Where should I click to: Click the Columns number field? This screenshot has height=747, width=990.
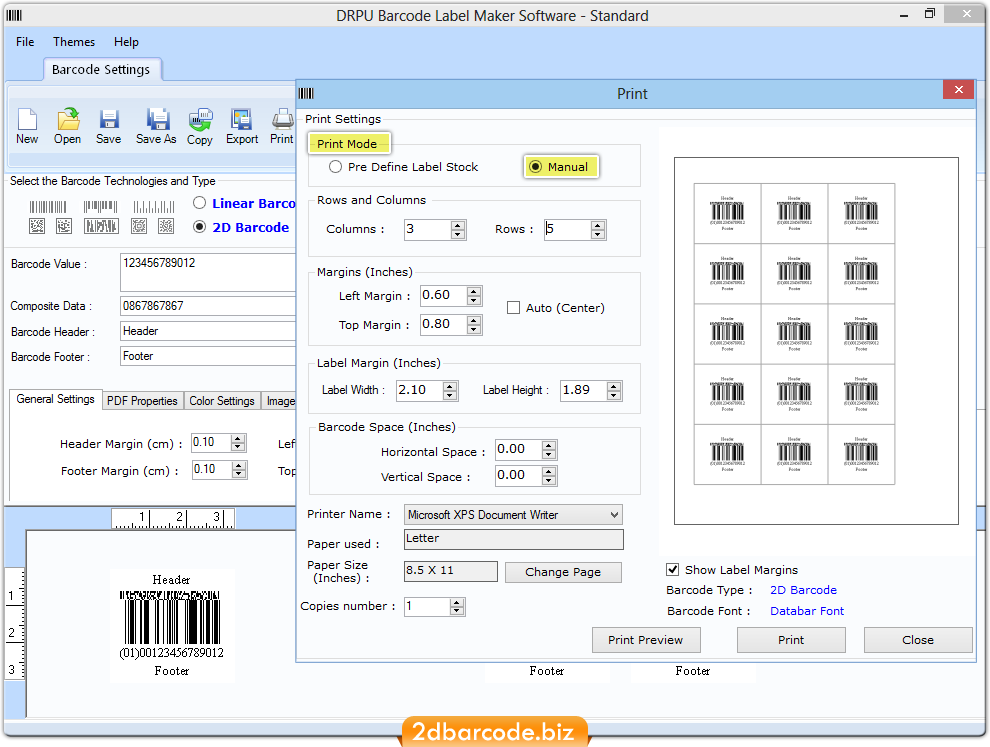(427, 229)
